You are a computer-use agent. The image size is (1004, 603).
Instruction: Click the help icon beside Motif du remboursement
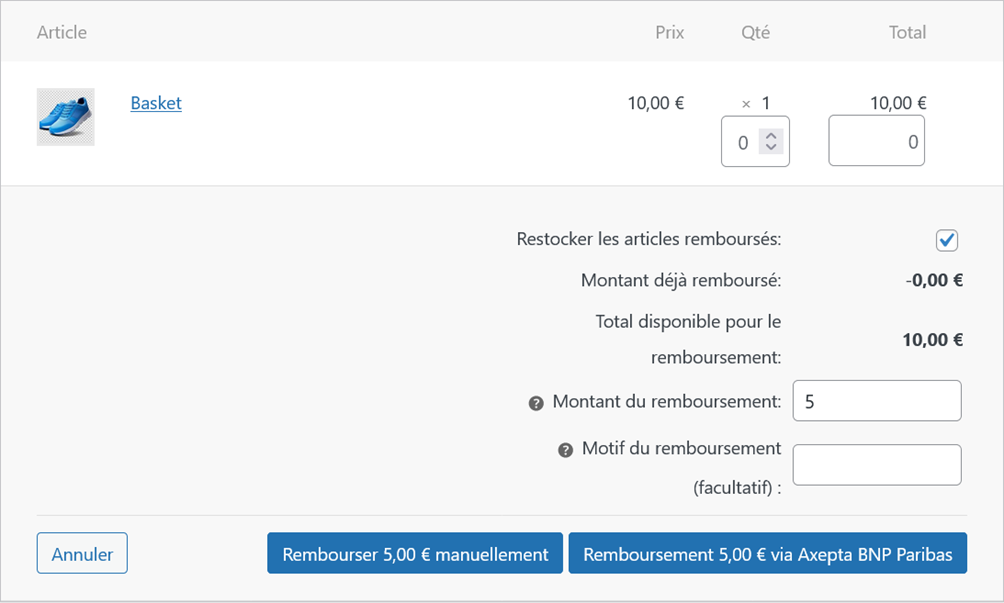point(566,450)
